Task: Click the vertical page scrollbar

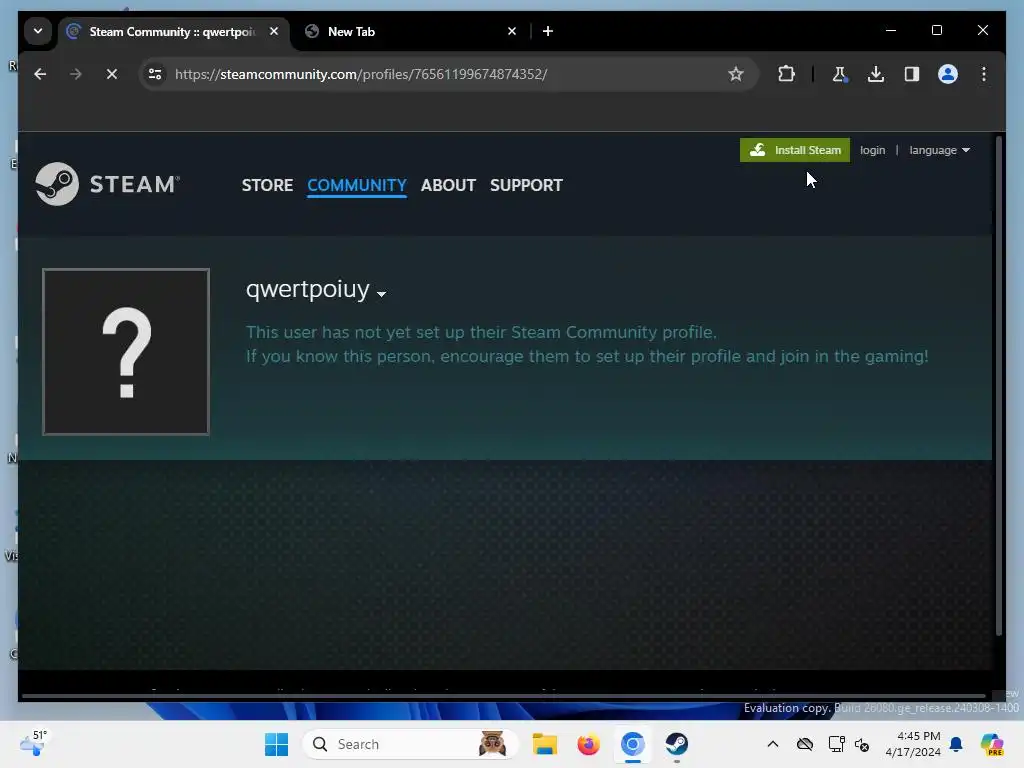Action: click(x=999, y=385)
